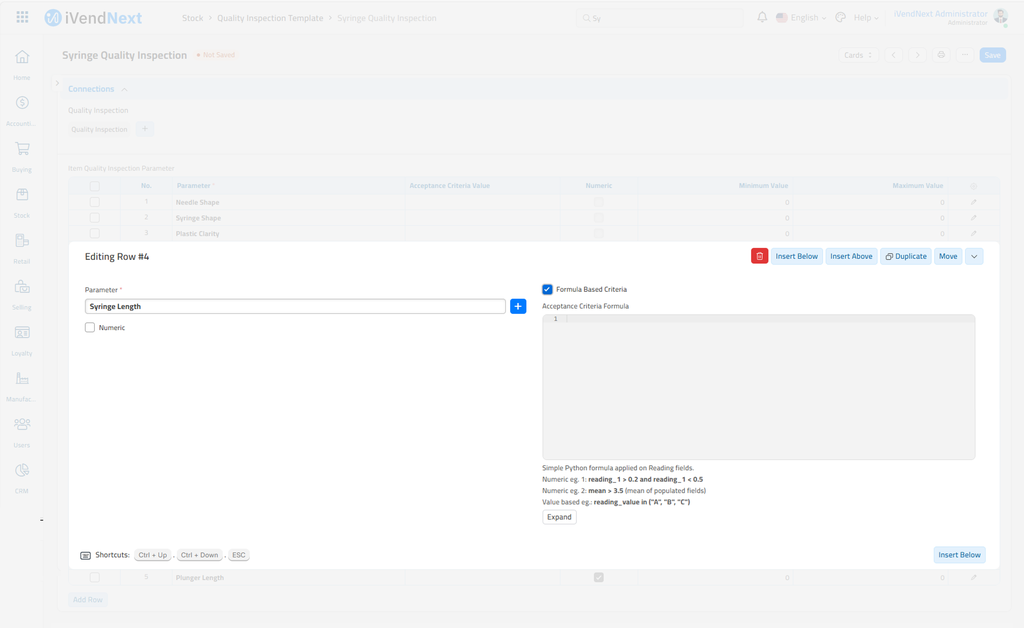Click the Insert Above button
This screenshot has width=1024, height=628.
coord(851,256)
